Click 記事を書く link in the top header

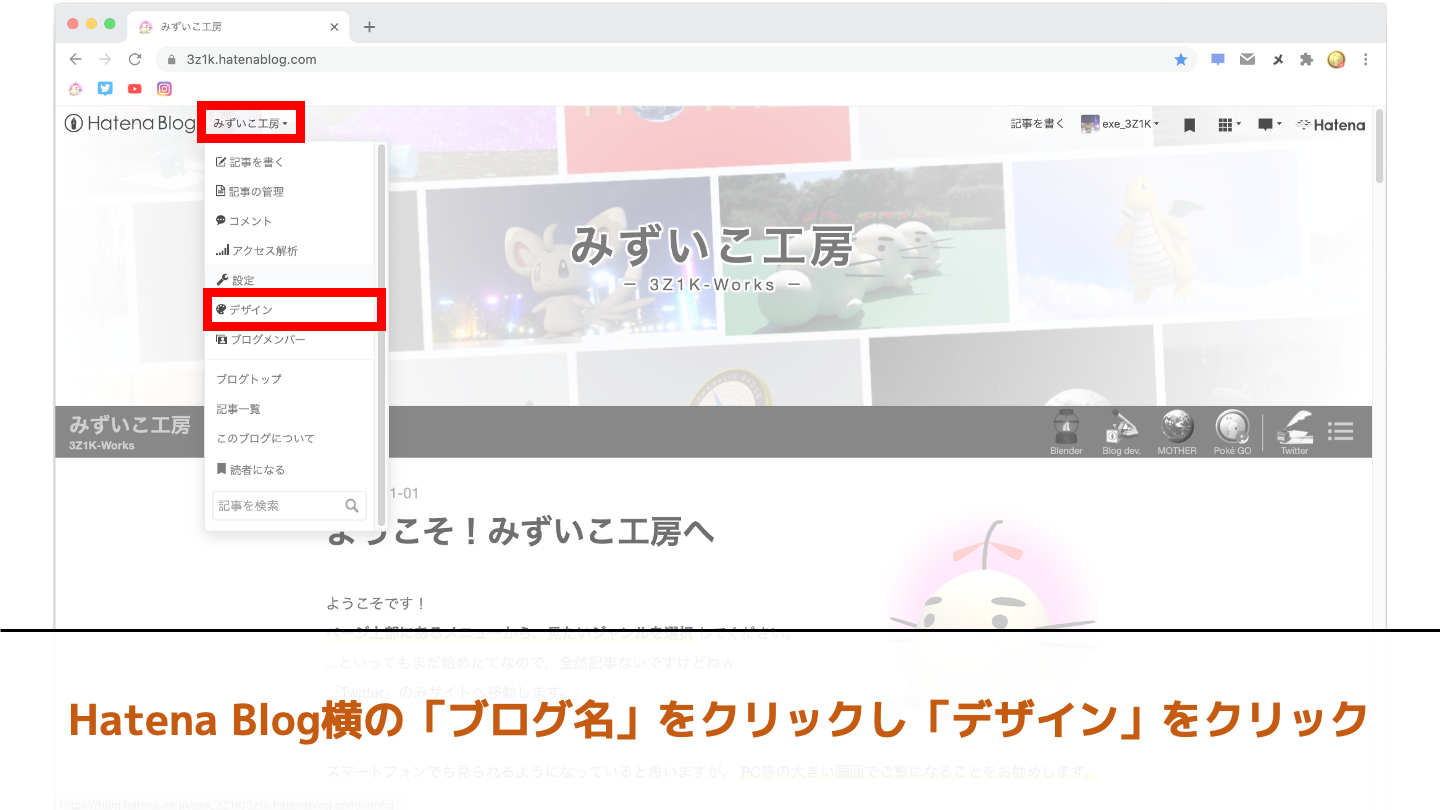click(1037, 124)
